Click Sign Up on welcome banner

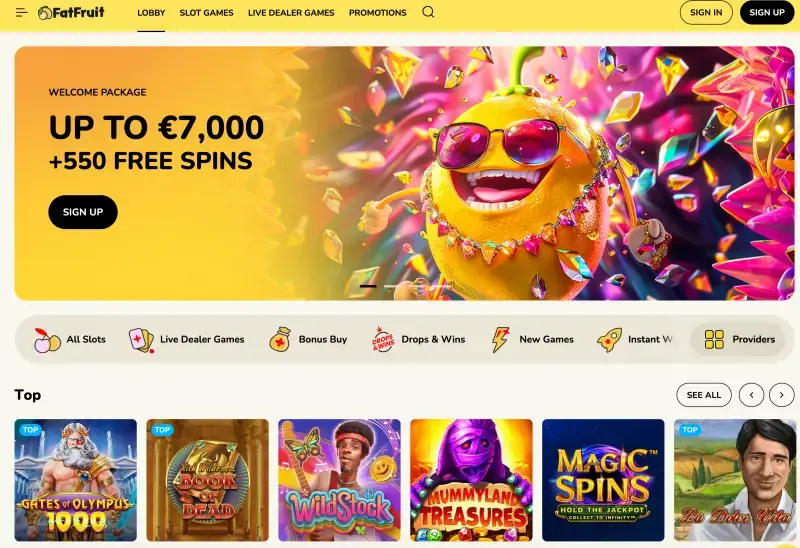click(x=83, y=212)
